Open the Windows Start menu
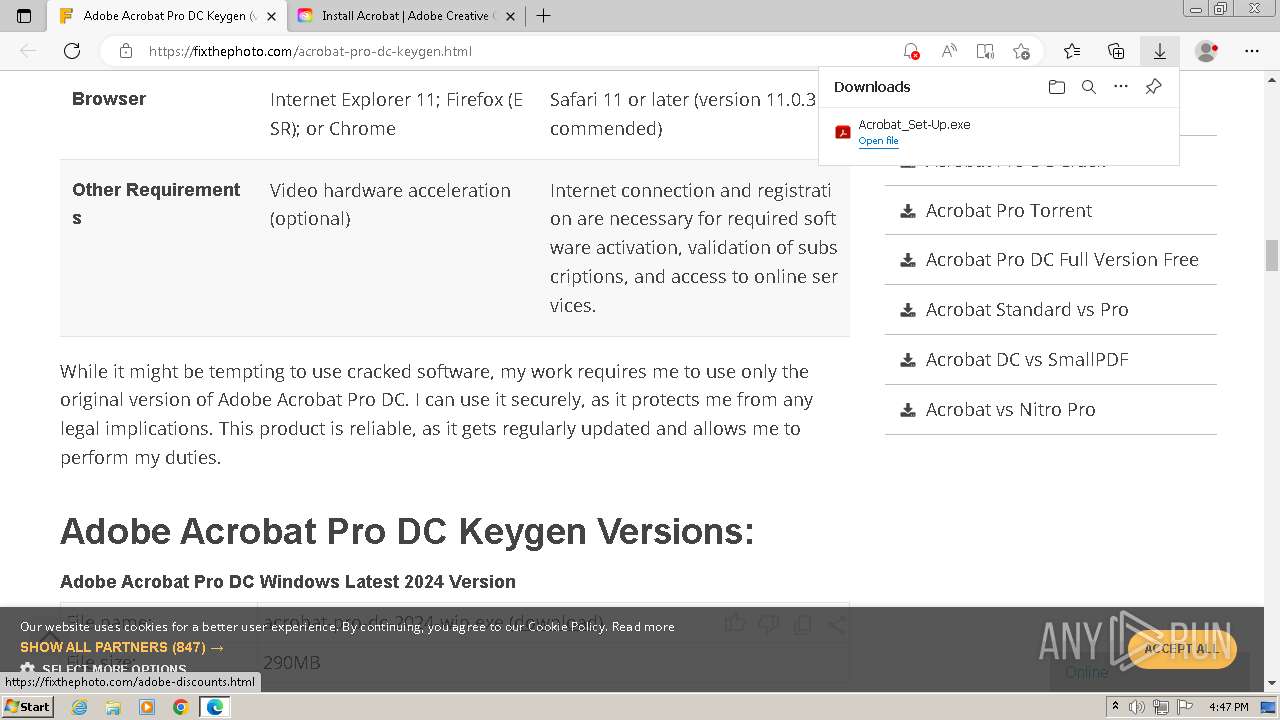Viewport: 1280px width, 720px height. (27, 706)
